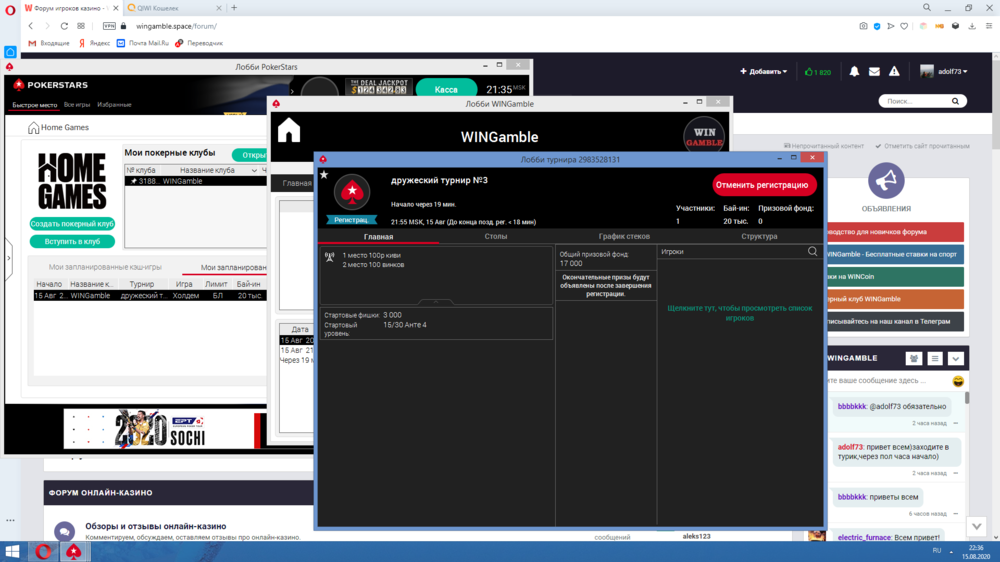Screen dimensions: 1000x562
Task: Open the График стеков tab
Action: click(624, 237)
